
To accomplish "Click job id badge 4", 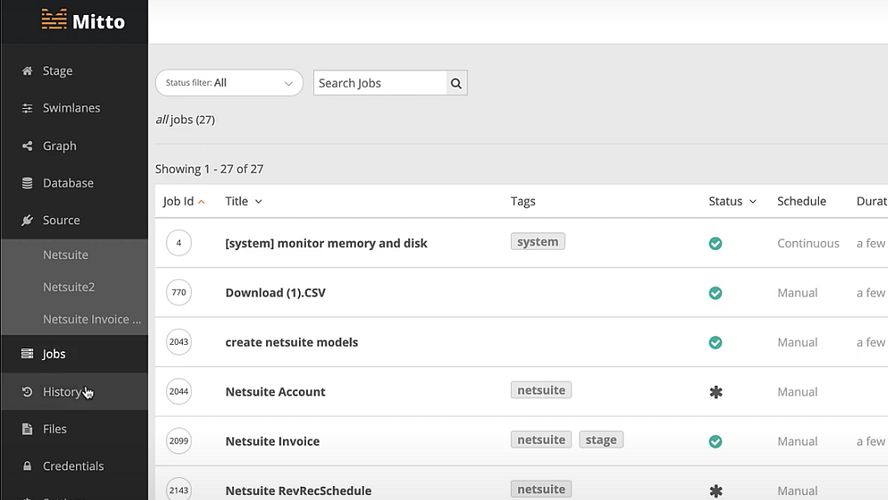I will [178, 243].
